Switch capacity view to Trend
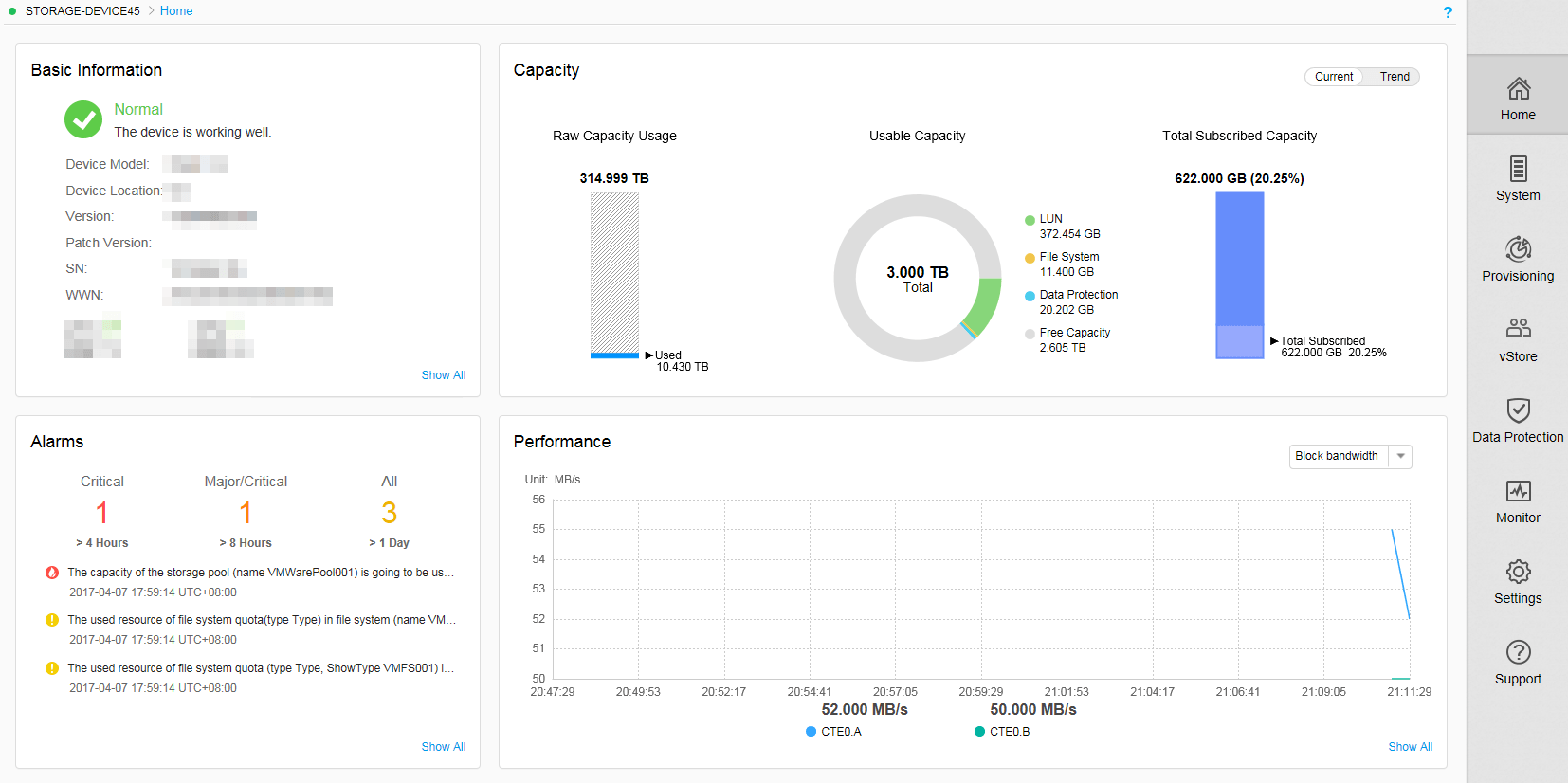Screen dimensions: 1568x783 1395,77
